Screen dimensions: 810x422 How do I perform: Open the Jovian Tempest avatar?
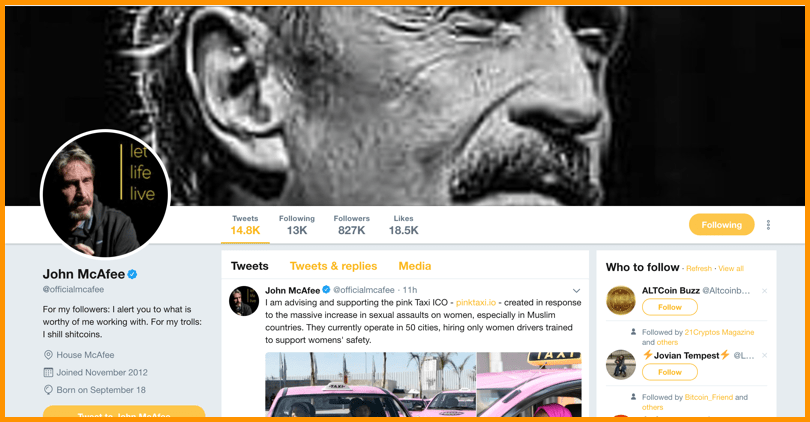[x=620, y=365]
